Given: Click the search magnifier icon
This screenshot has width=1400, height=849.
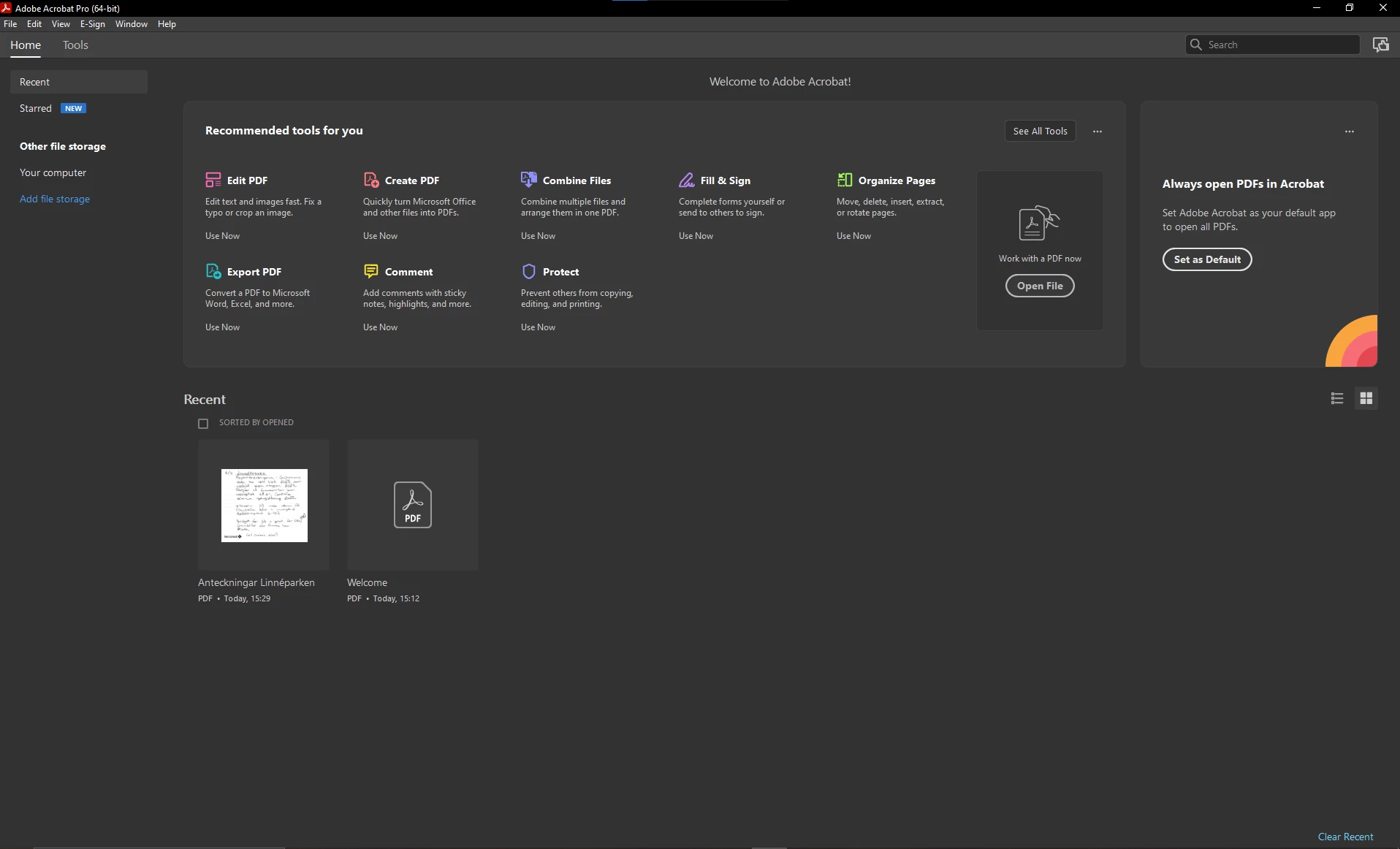Looking at the screenshot, I should coord(1196,45).
